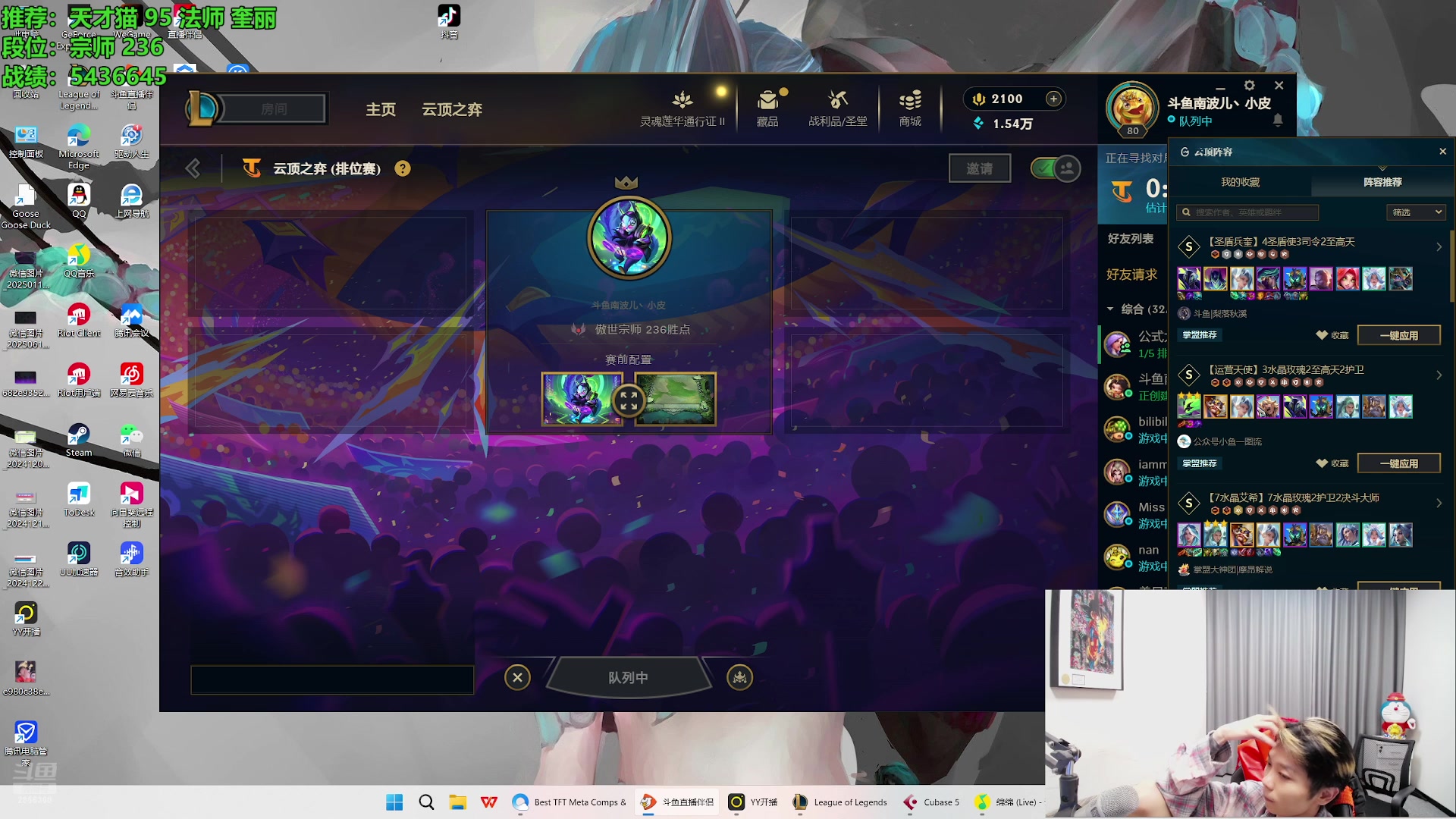Collapse the 云顶阵容 panel chevron
1456x819 pixels.
click(1382, 168)
